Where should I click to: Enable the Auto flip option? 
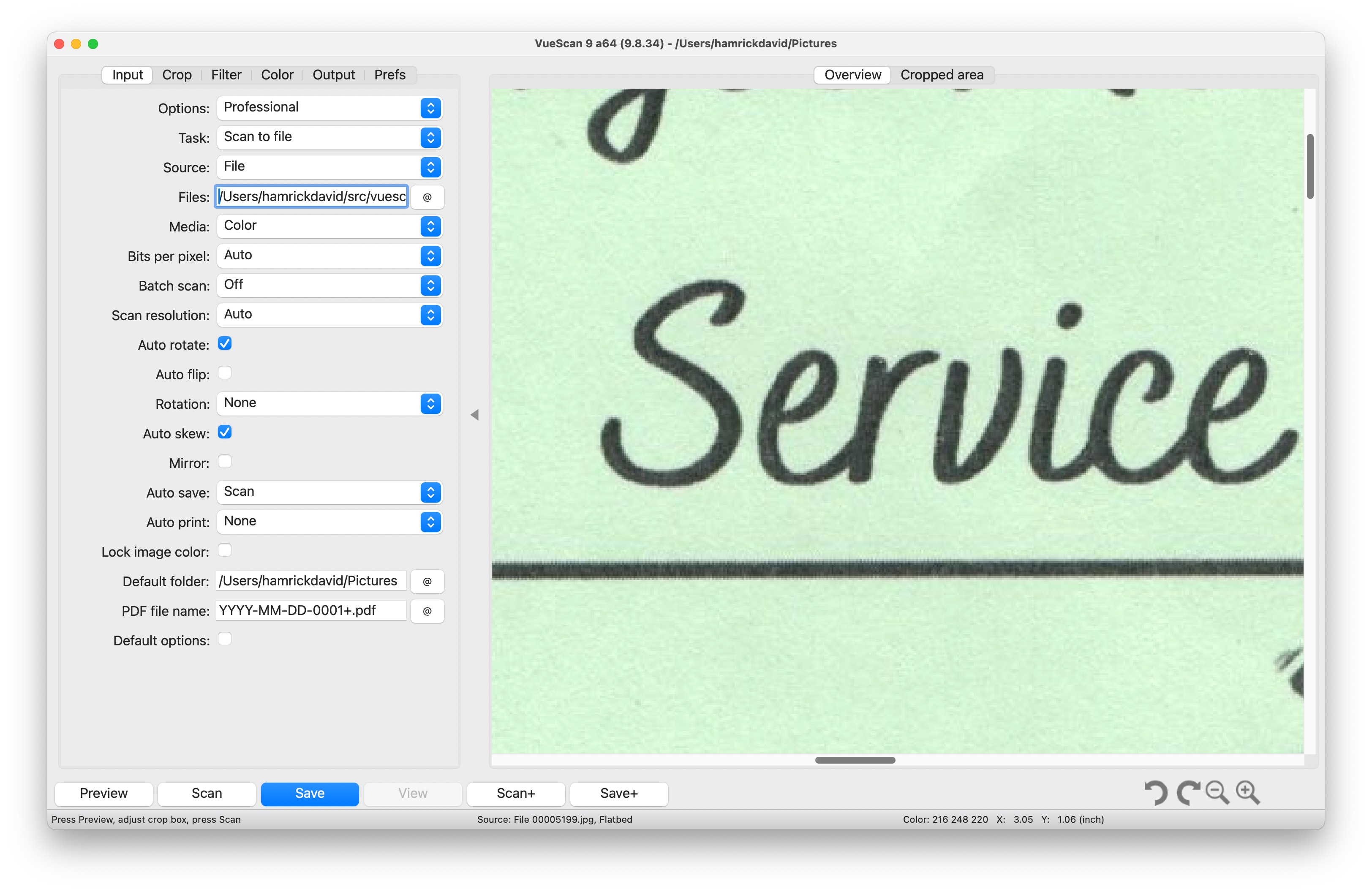point(224,373)
